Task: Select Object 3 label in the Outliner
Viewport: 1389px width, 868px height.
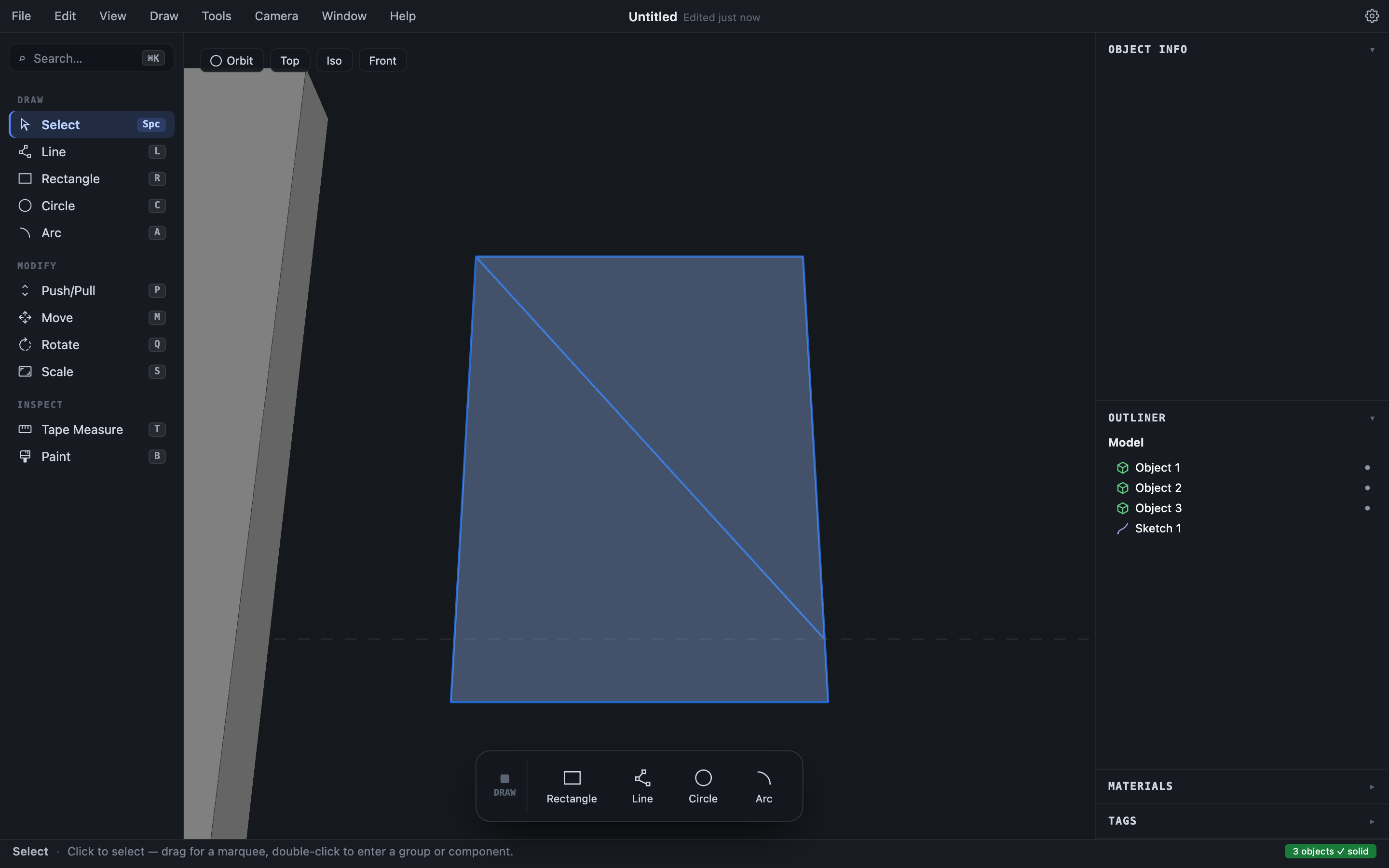Action: 1157,508
